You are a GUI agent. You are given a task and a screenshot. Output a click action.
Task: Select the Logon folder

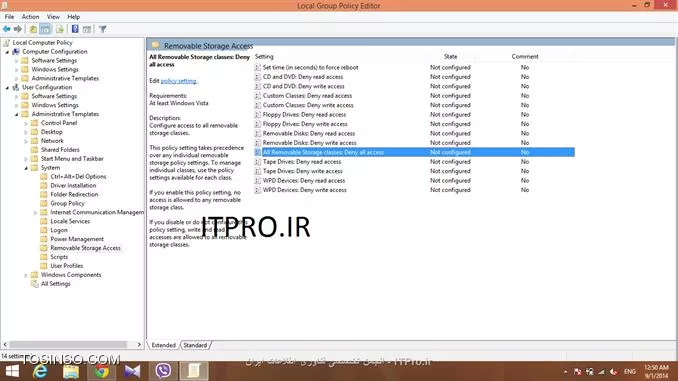pos(59,230)
